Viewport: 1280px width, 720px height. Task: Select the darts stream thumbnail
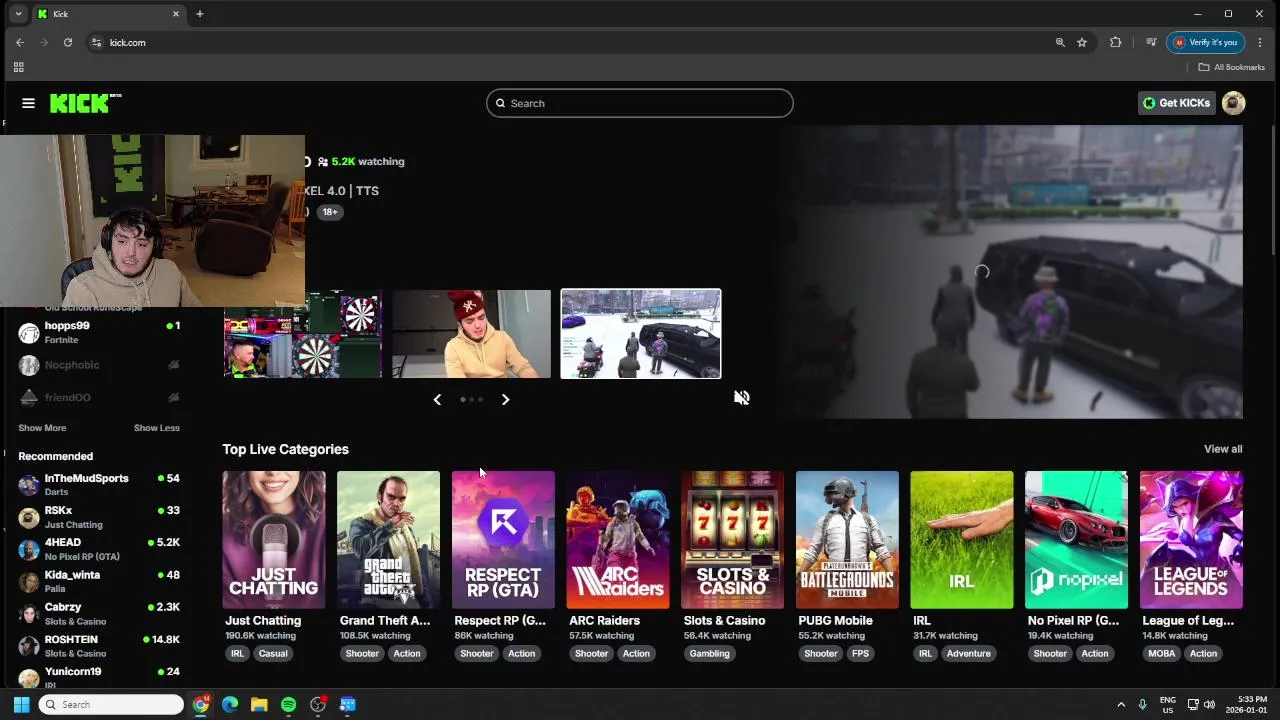coord(303,334)
